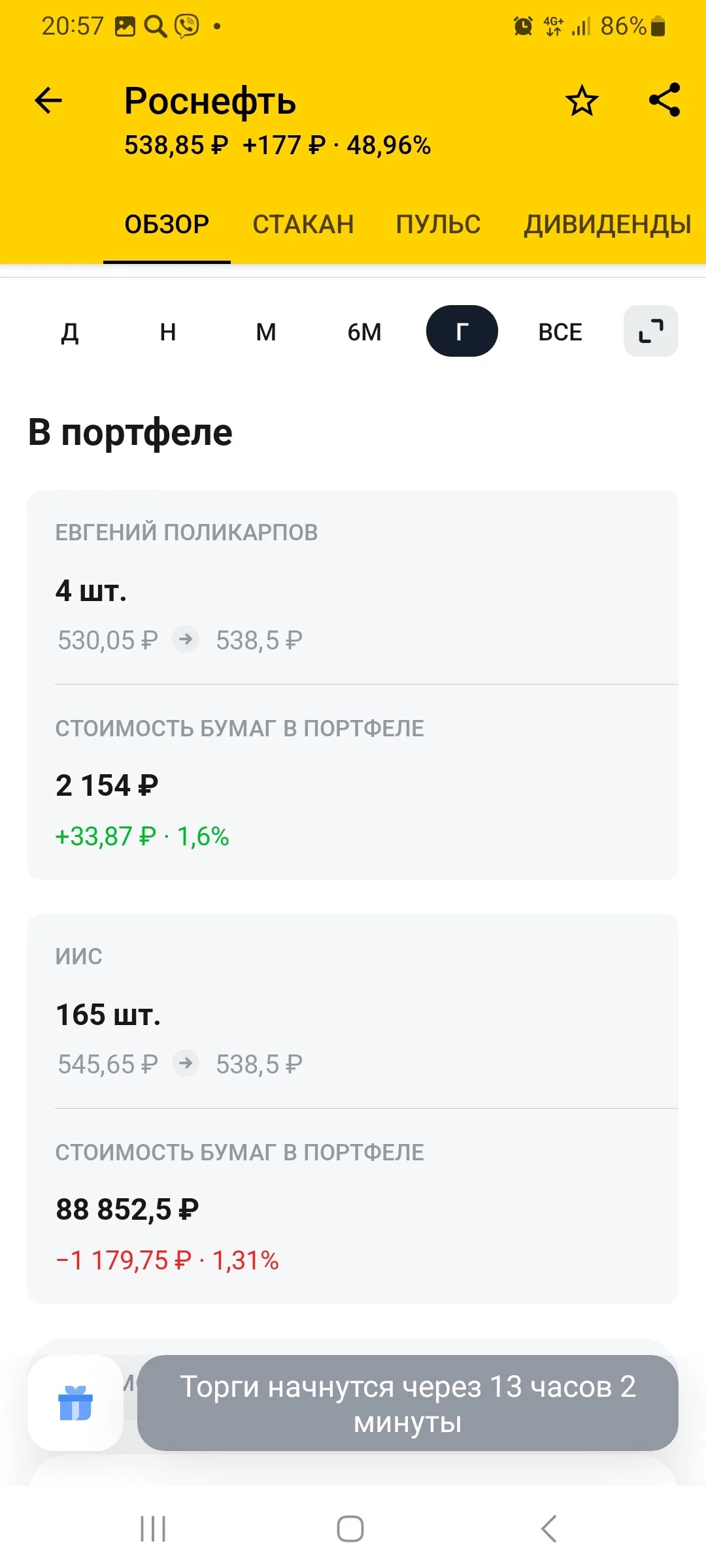706x1568 pixels.
Task: Tap Android system back chevron
Action: 549,1529
